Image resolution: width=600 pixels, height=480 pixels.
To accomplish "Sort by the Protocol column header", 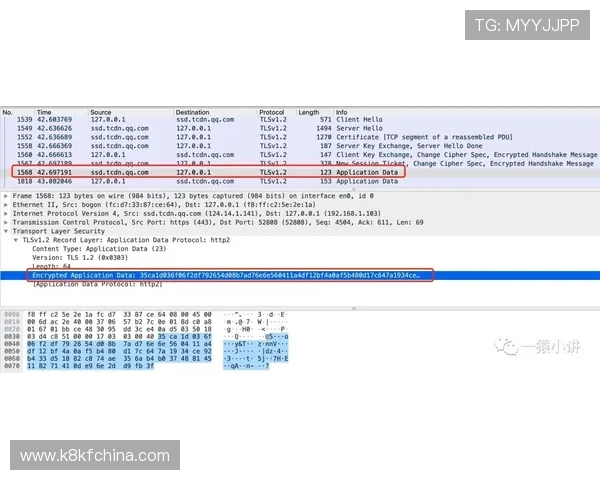I will point(271,112).
